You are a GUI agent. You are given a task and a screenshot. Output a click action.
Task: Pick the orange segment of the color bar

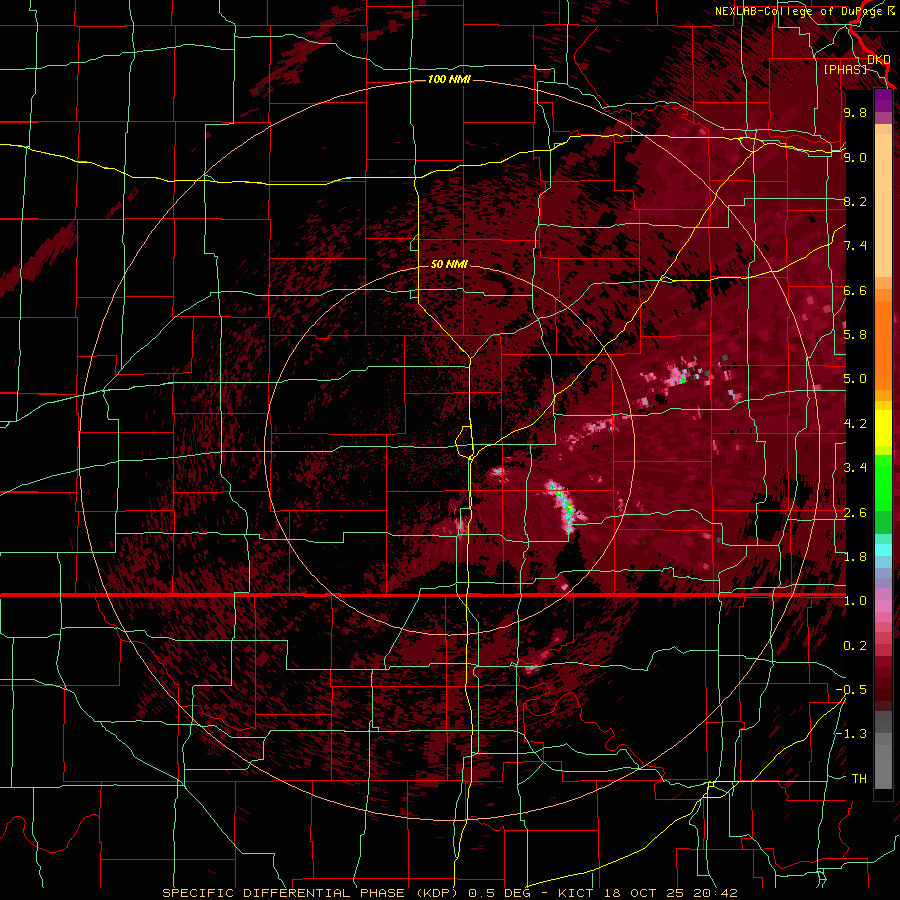(x=883, y=344)
